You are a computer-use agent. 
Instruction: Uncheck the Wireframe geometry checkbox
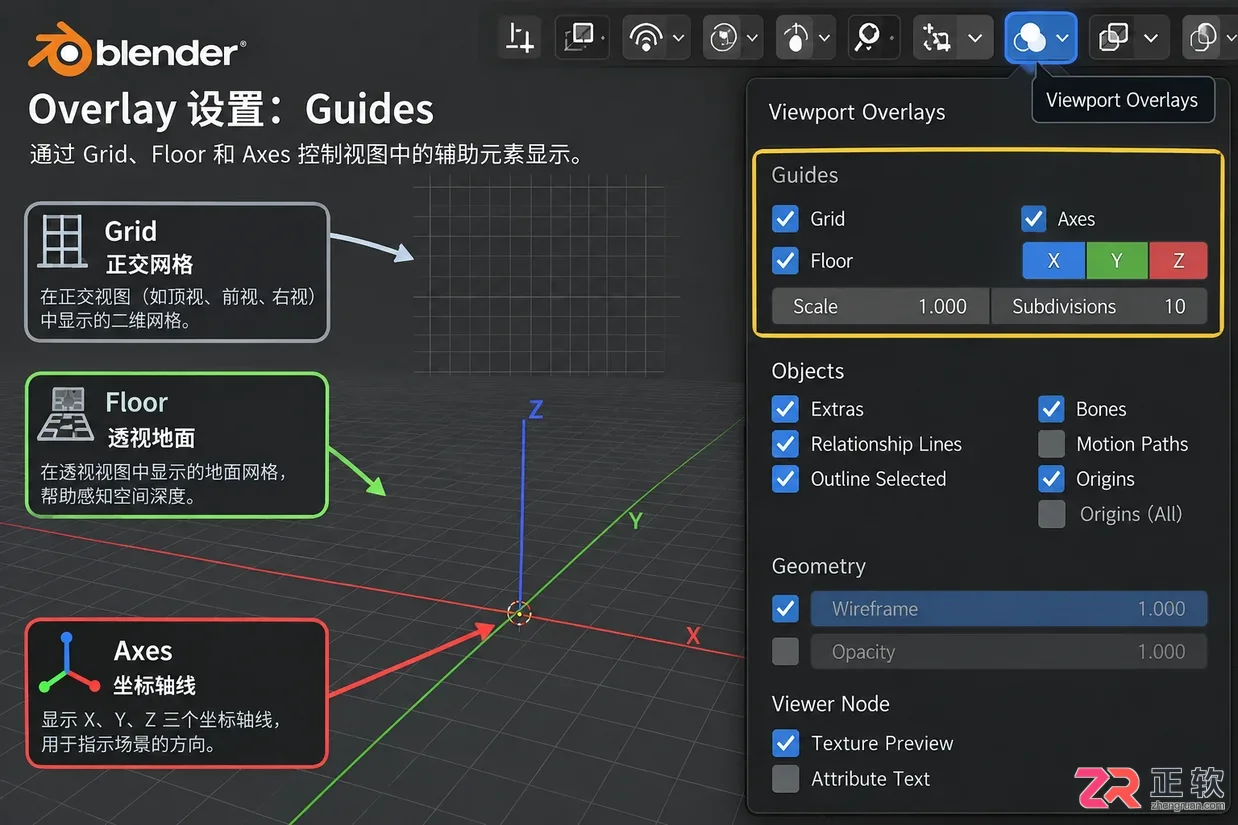pos(785,608)
